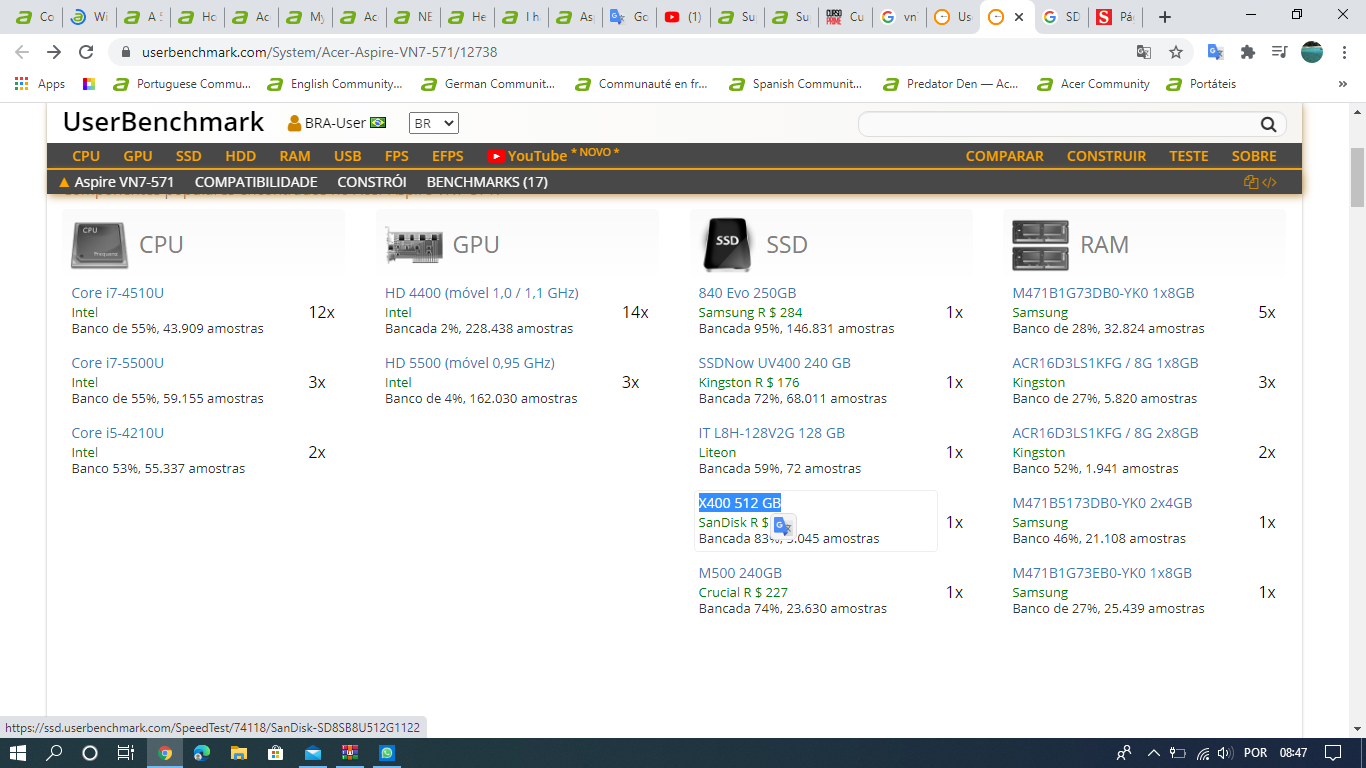The height and width of the screenshot is (768, 1366).
Task: Click the RAM memory modules image
Action: click(x=1040, y=245)
